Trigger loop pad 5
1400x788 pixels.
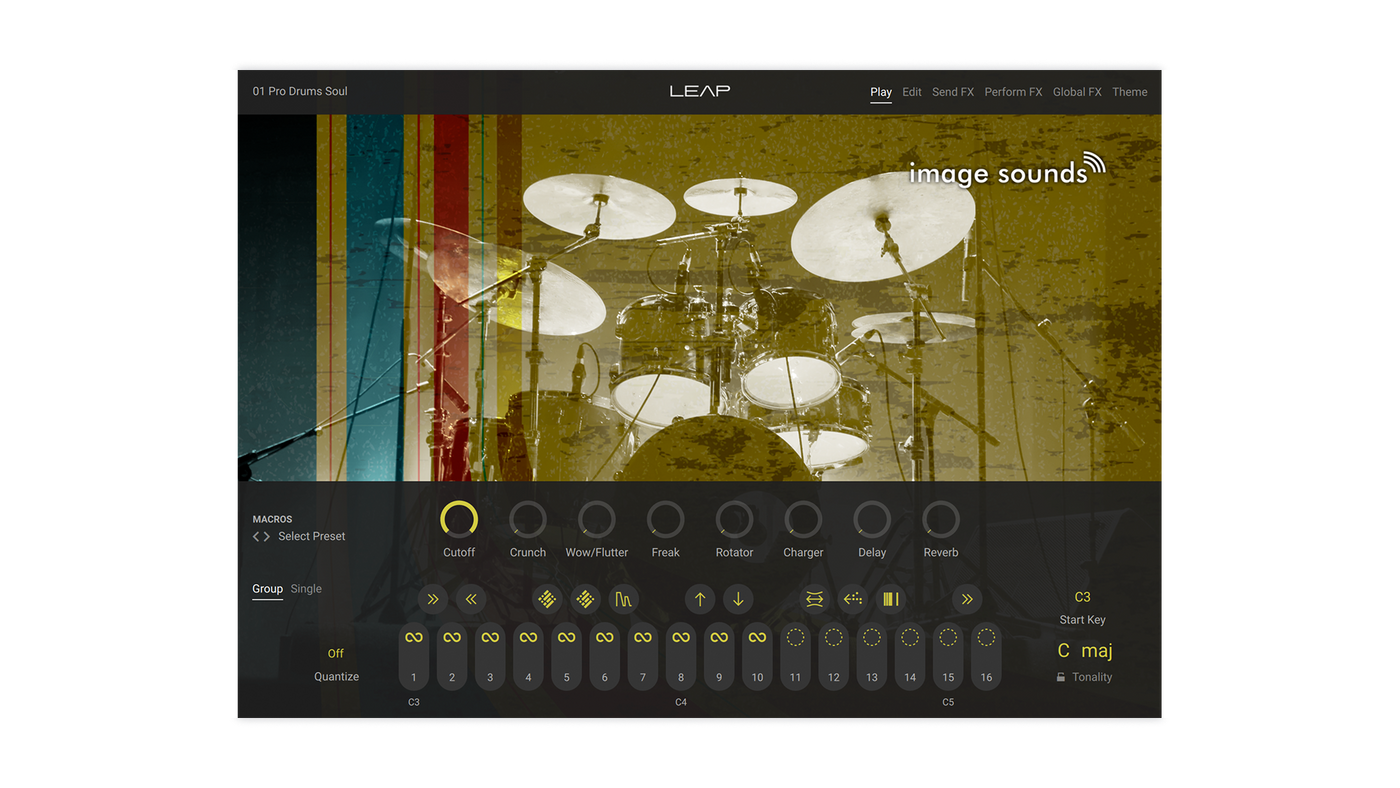pos(566,656)
